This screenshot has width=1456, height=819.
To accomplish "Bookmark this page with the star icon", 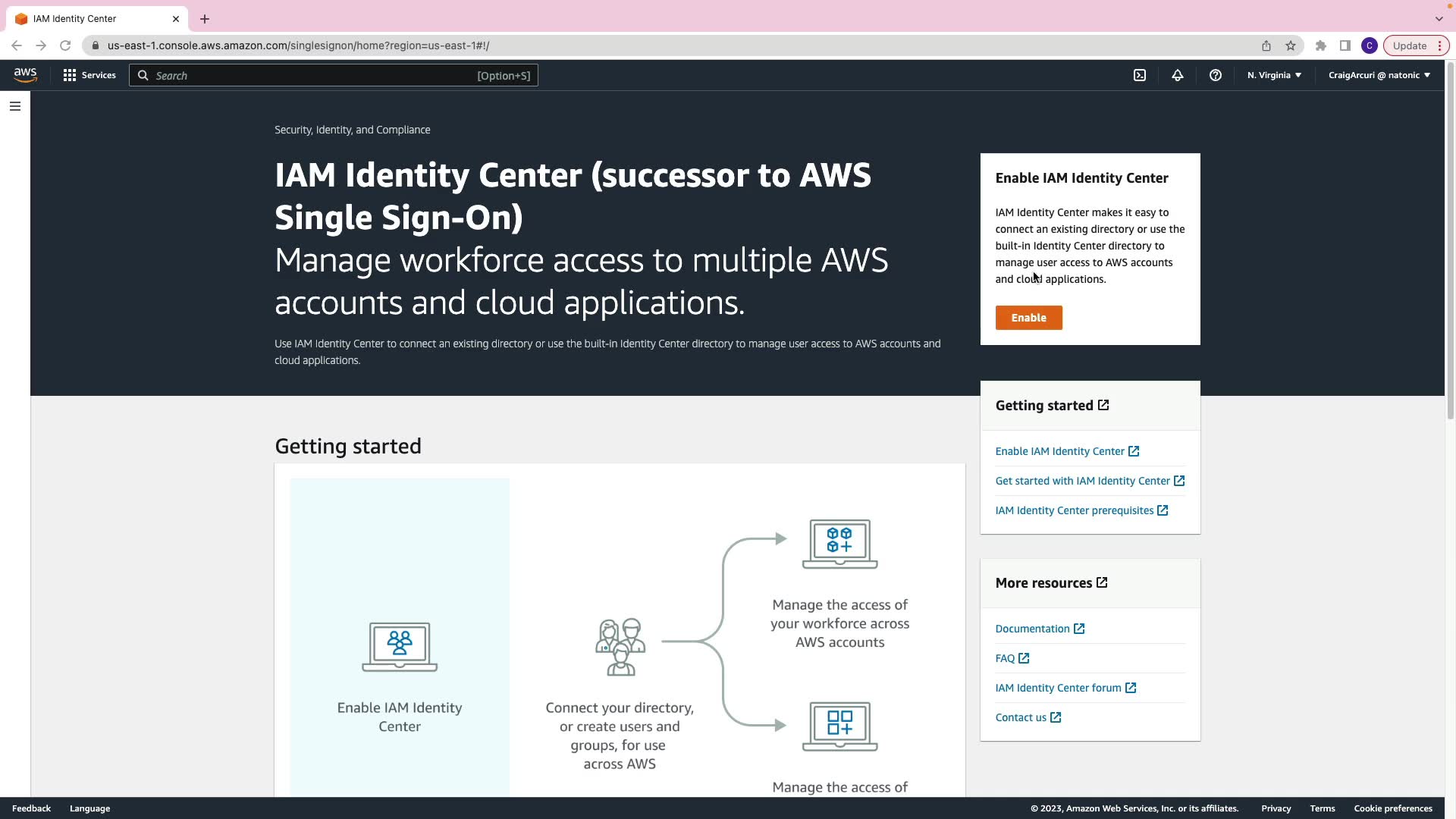I will [1291, 45].
